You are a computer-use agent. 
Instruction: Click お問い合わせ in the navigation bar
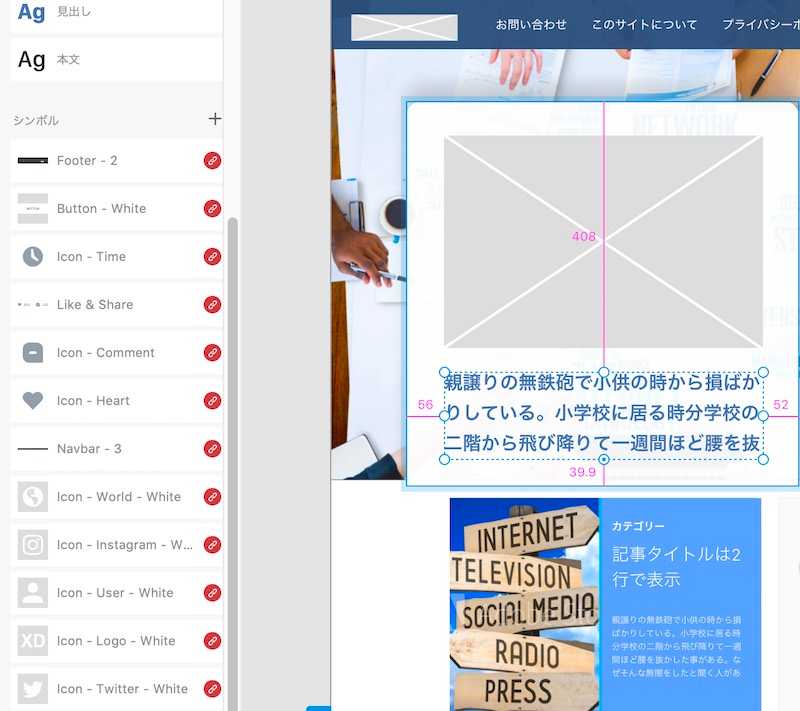click(x=531, y=25)
